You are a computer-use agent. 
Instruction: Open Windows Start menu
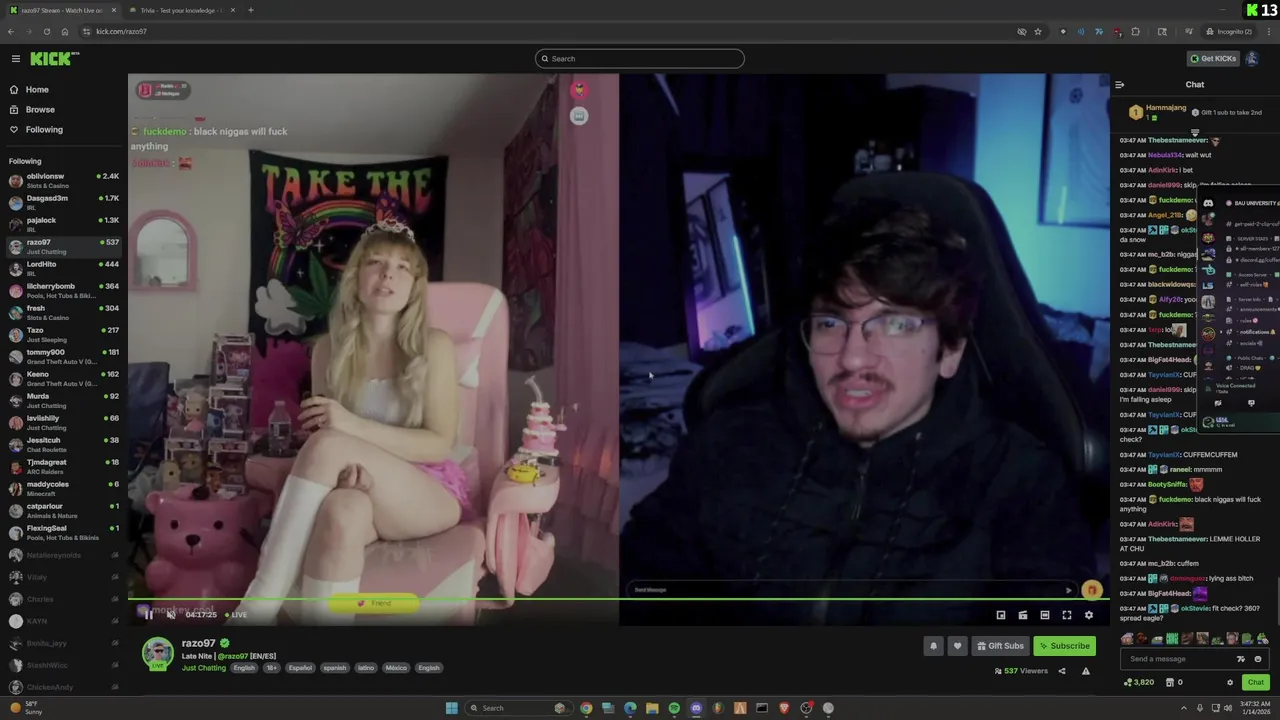(x=451, y=708)
